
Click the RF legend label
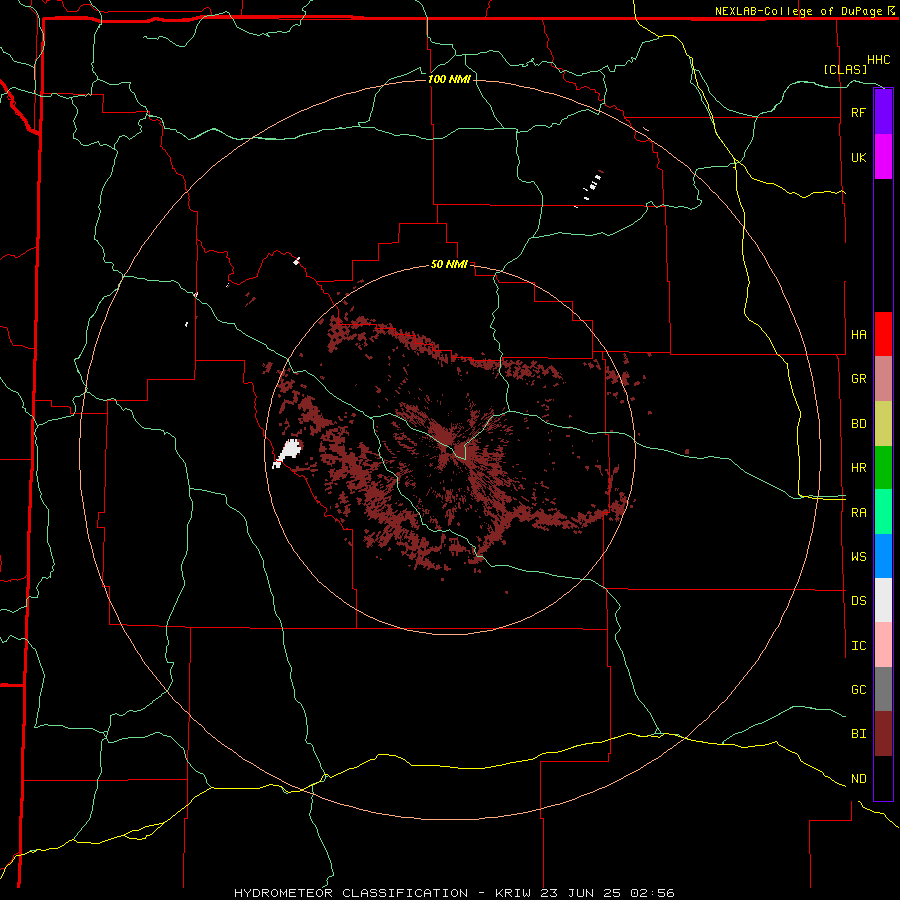[858, 112]
